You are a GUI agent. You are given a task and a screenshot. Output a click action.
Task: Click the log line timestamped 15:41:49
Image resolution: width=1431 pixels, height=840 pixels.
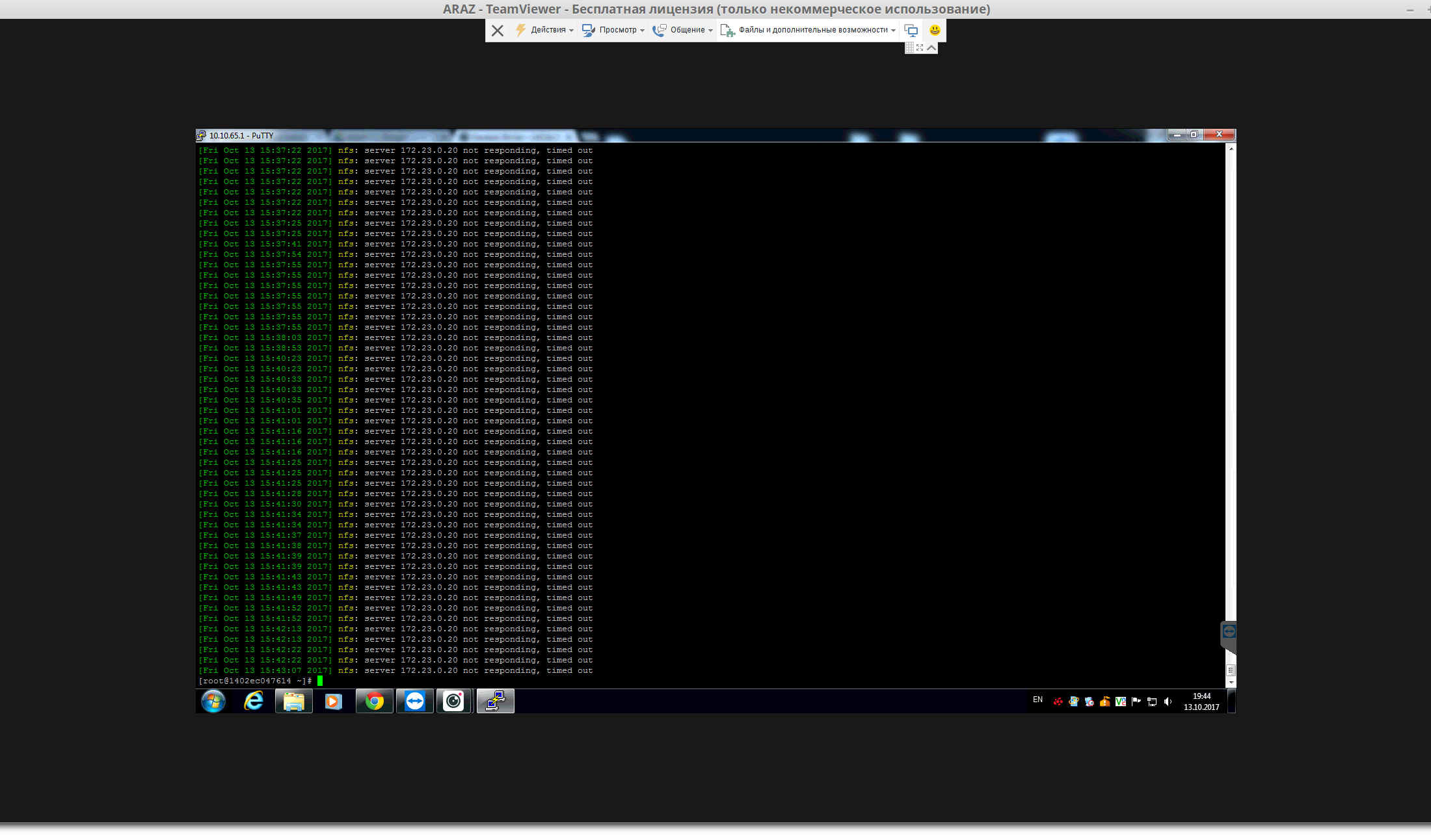[395, 597]
